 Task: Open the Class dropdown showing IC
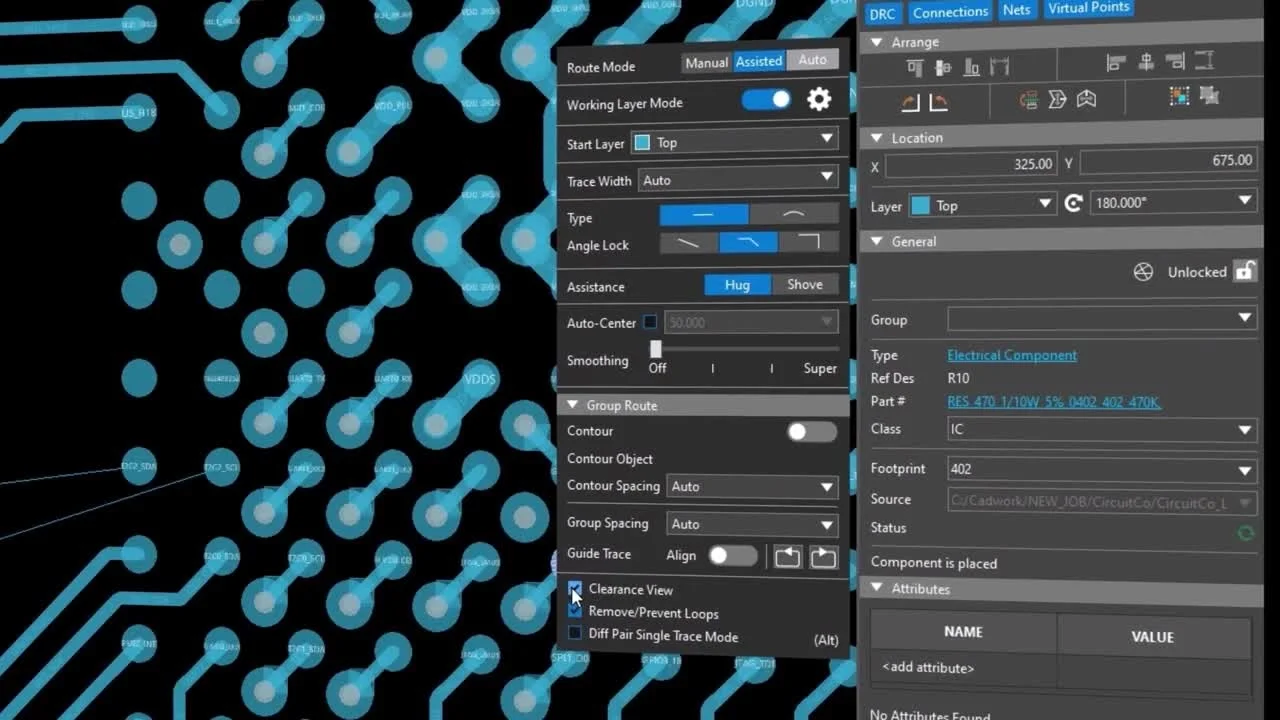point(1102,429)
